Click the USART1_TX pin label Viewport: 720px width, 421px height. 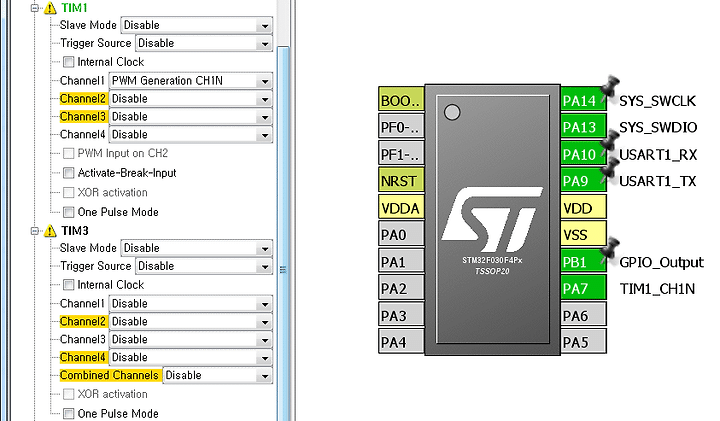coord(657,181)
